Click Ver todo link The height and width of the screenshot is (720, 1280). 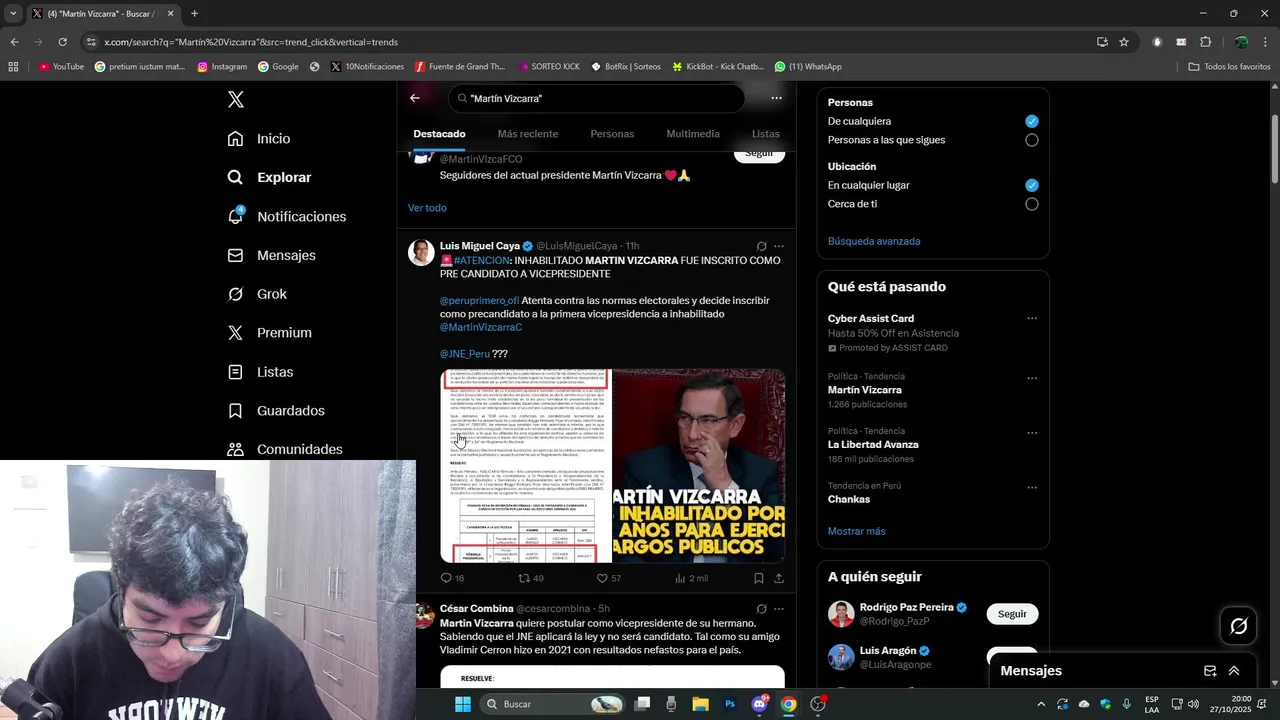click(x=427, y=208)
